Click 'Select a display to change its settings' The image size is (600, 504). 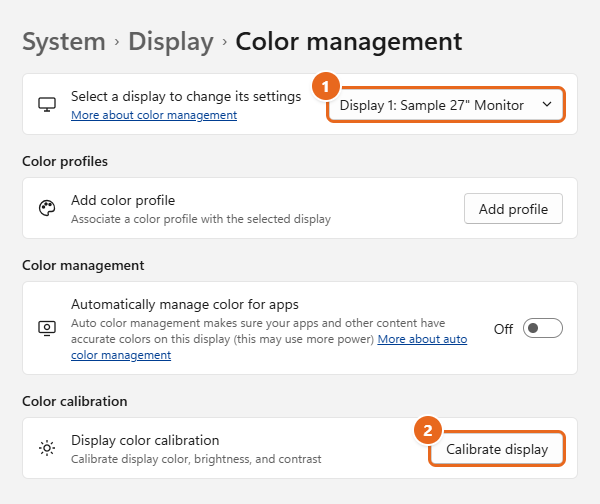click(x=186, y=96)
